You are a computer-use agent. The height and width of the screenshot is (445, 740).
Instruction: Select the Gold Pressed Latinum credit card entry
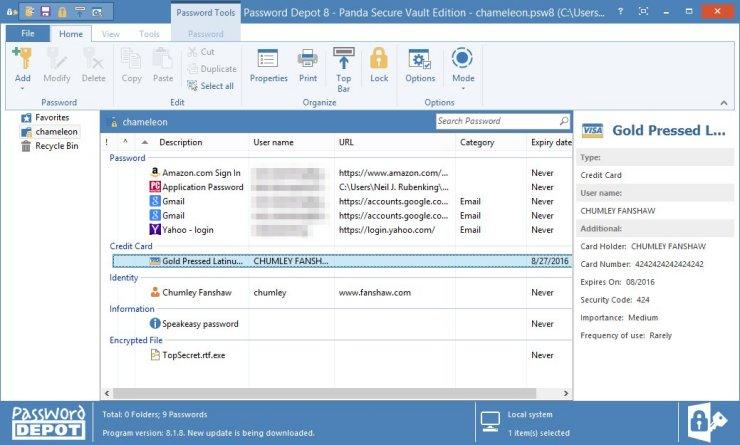click(x=342, y=261)
